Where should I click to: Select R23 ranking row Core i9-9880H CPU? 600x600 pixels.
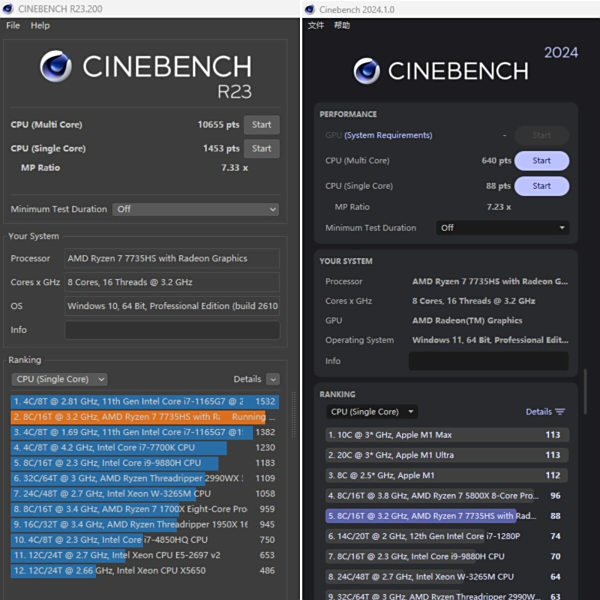click(143, 463)
